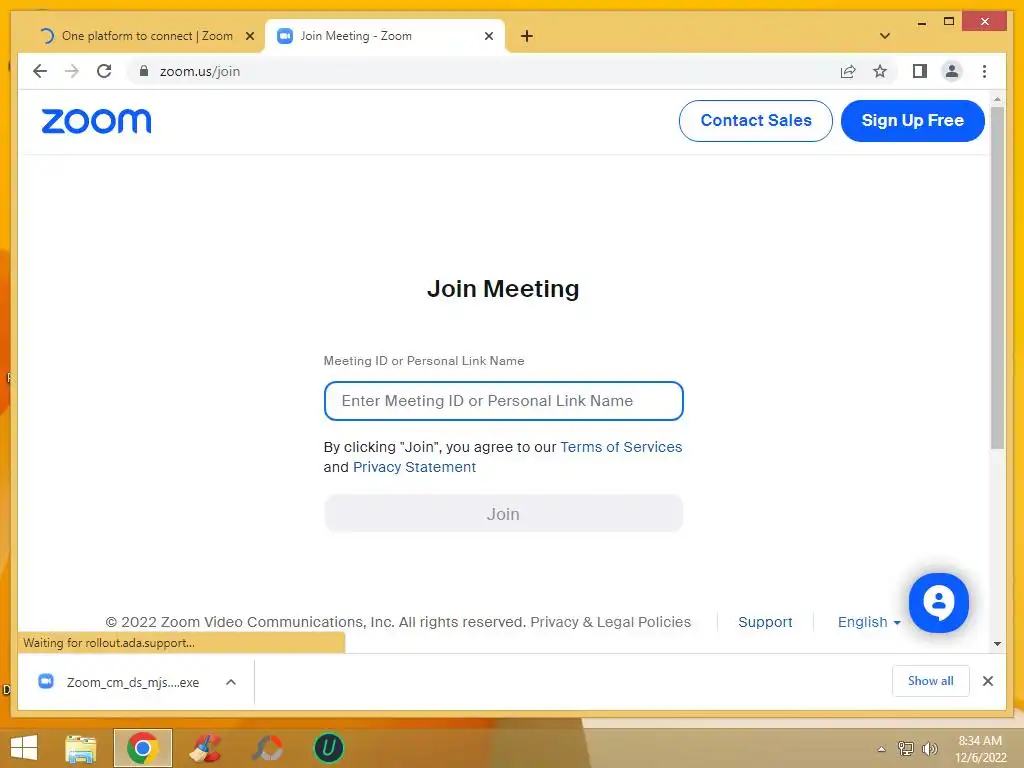Expand download item options chevron

(x=231, y=682)
